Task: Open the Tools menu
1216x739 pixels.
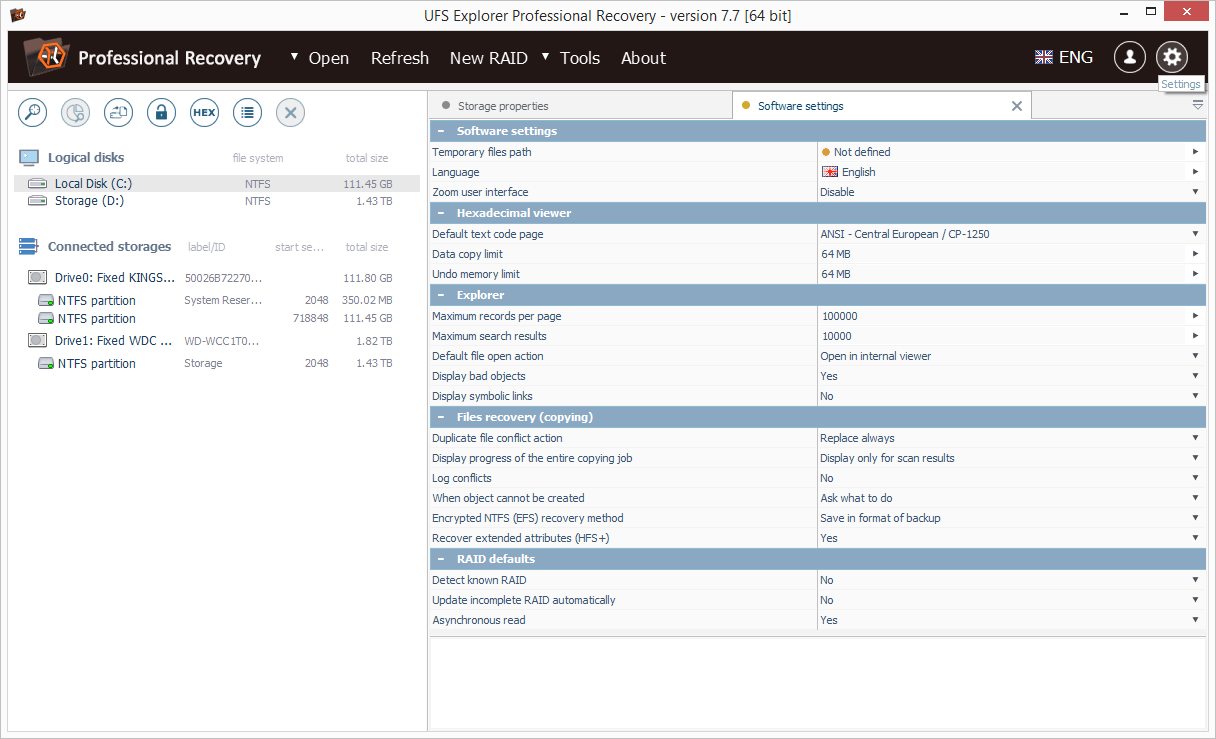Action: point(580,58)
